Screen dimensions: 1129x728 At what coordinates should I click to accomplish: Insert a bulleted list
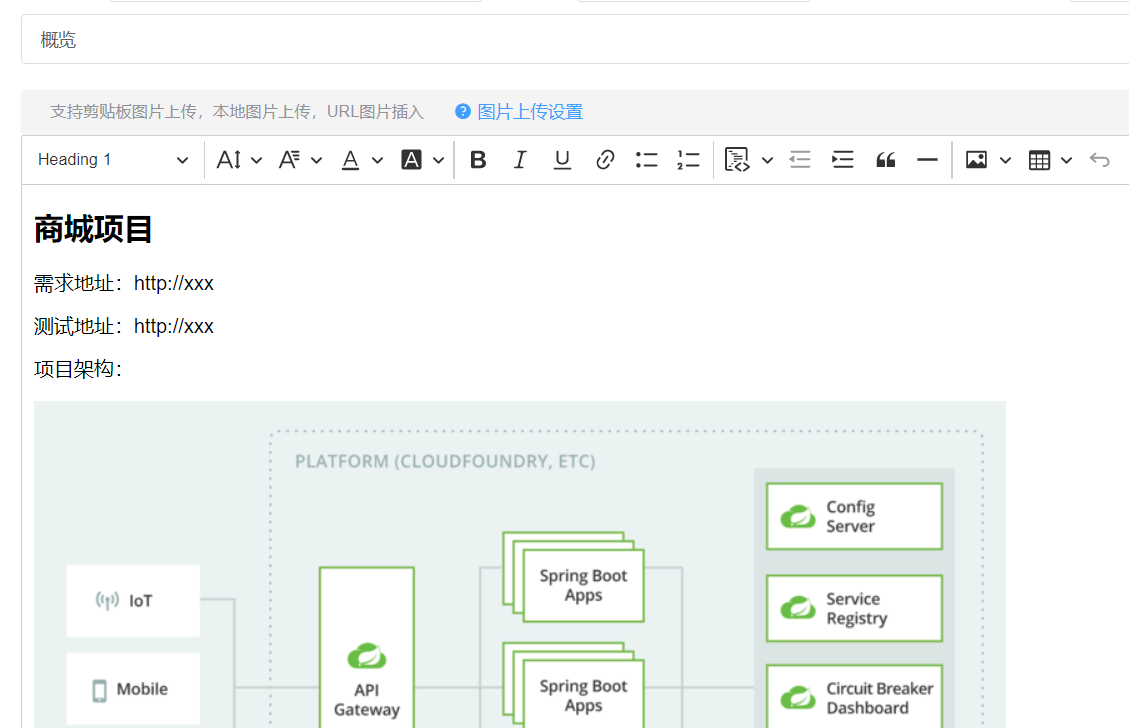coord(647,160)
